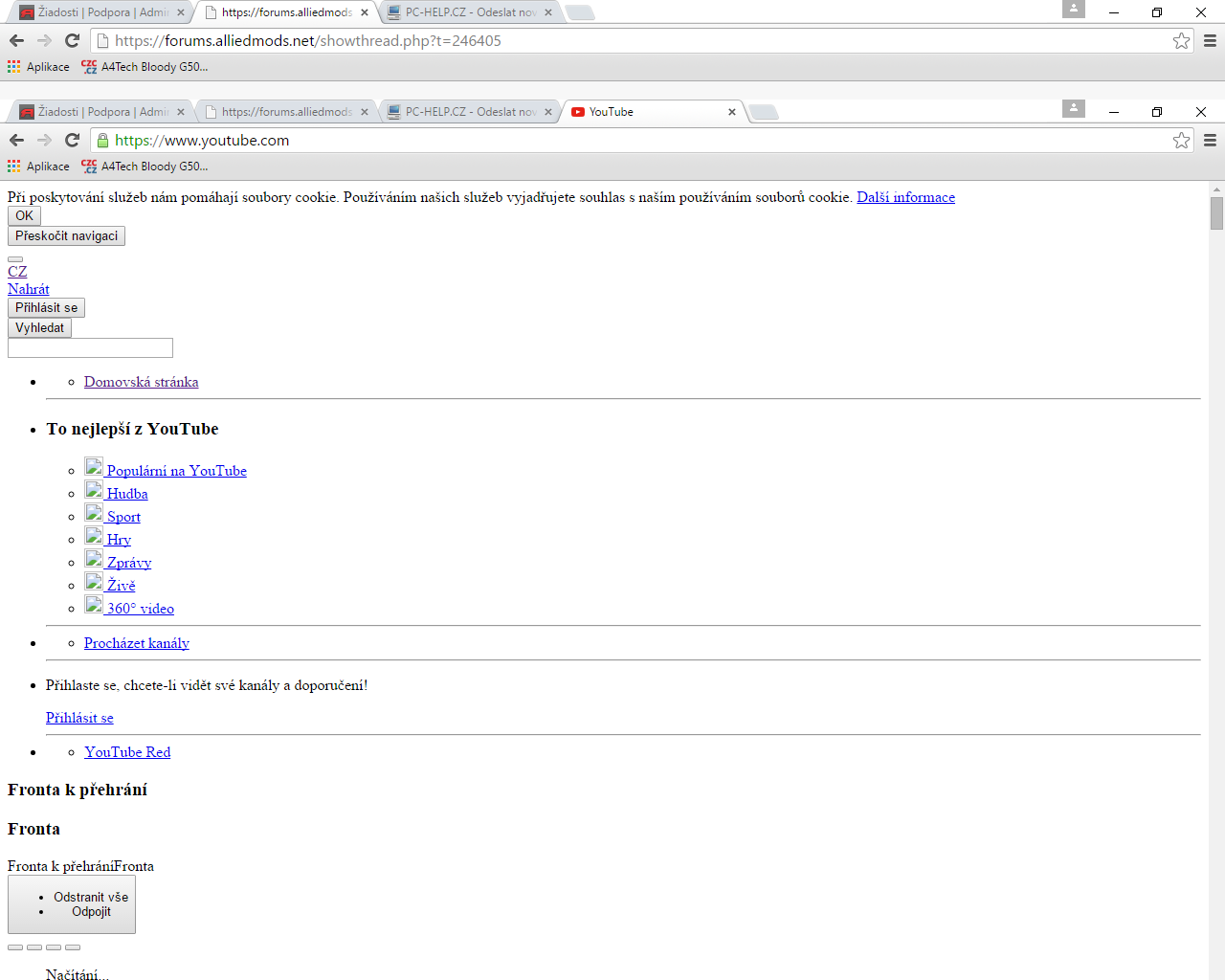Screen dimensions: 1225x980
Task: Switch to Žiadosti Podpora tab in the front window
Action: click(102, 112)
